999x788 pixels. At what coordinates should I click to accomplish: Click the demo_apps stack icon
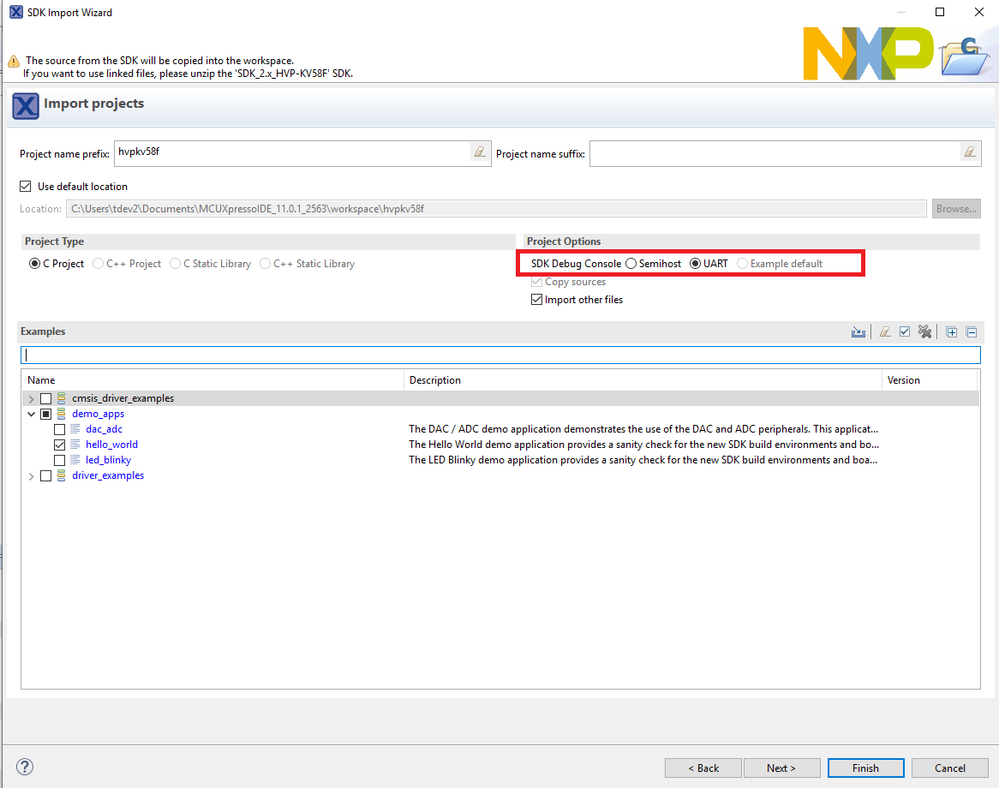click(61, 414)
